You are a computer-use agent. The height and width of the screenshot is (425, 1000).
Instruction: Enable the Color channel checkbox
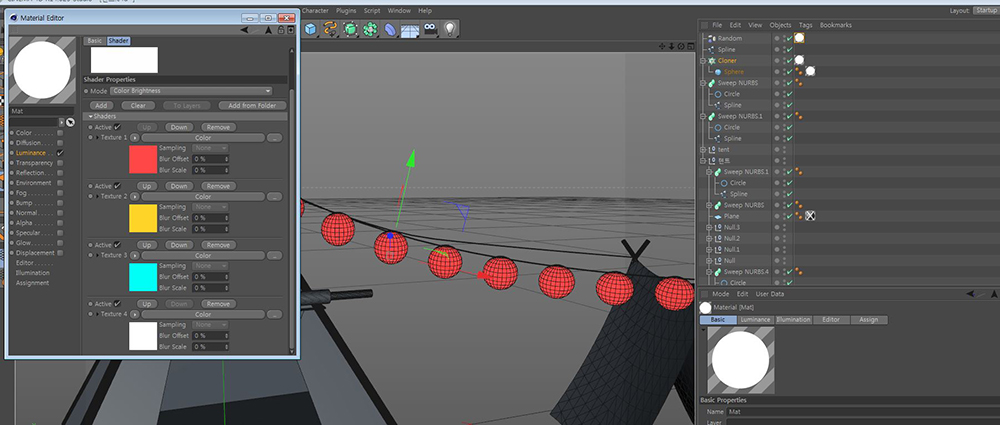(60, 133)
